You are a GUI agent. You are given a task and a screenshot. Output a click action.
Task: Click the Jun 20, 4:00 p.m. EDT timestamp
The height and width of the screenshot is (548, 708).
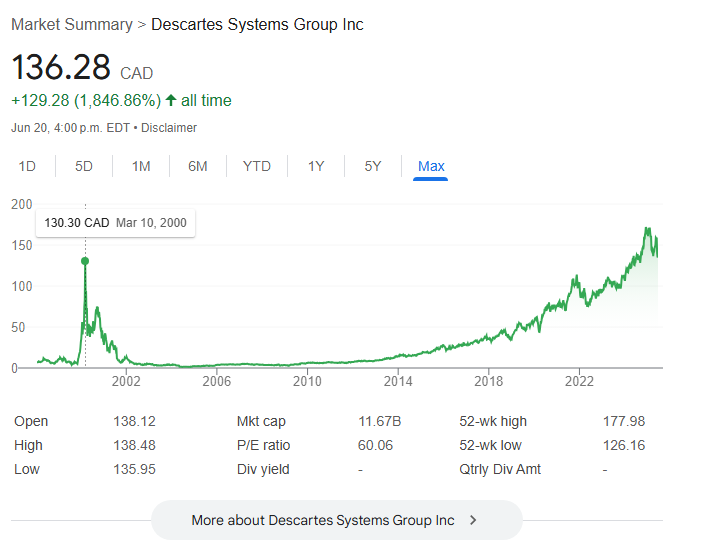coord(70,128)
